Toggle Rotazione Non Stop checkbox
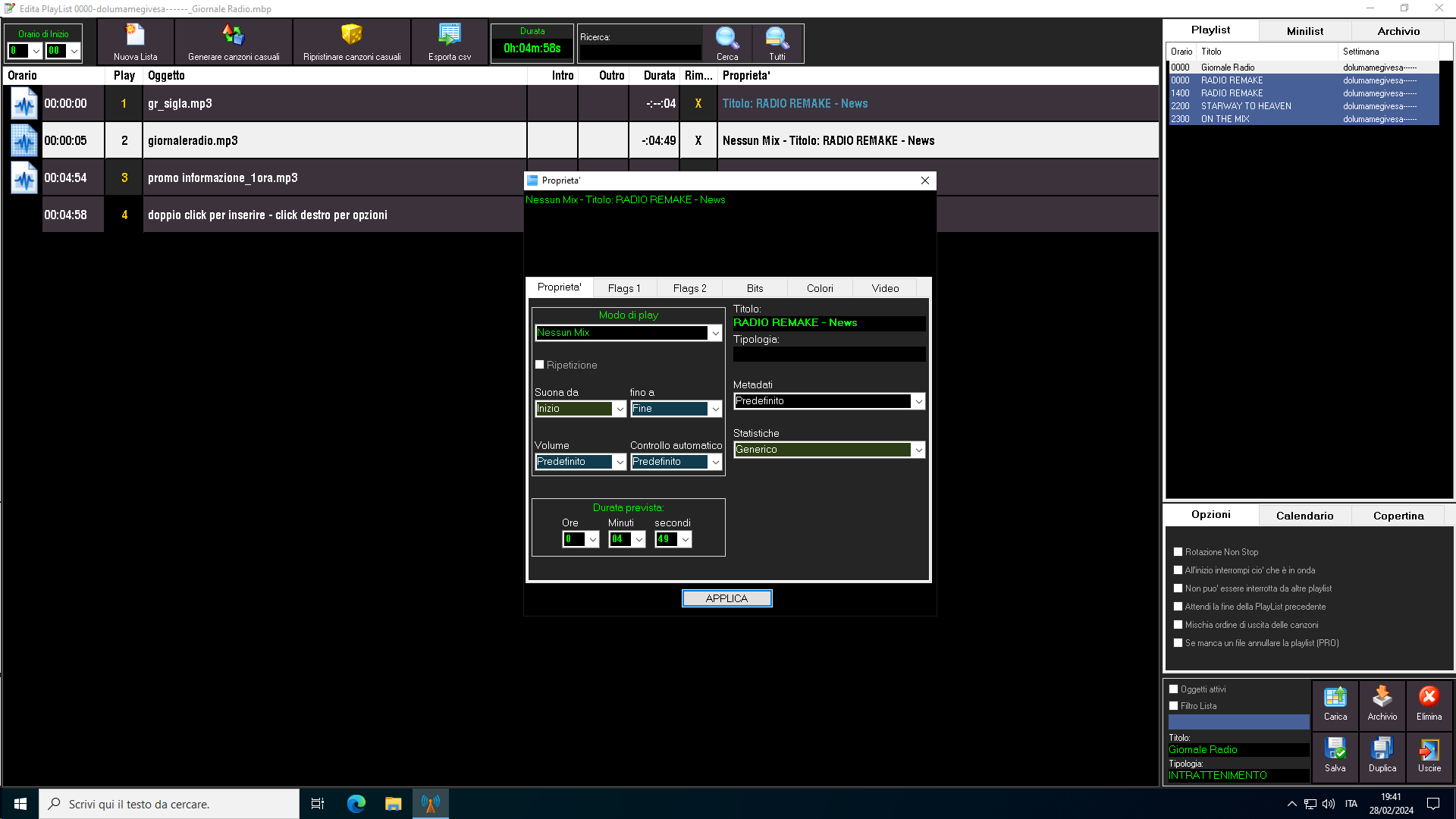This screenshot has width=1456, height=819. 1178,552
